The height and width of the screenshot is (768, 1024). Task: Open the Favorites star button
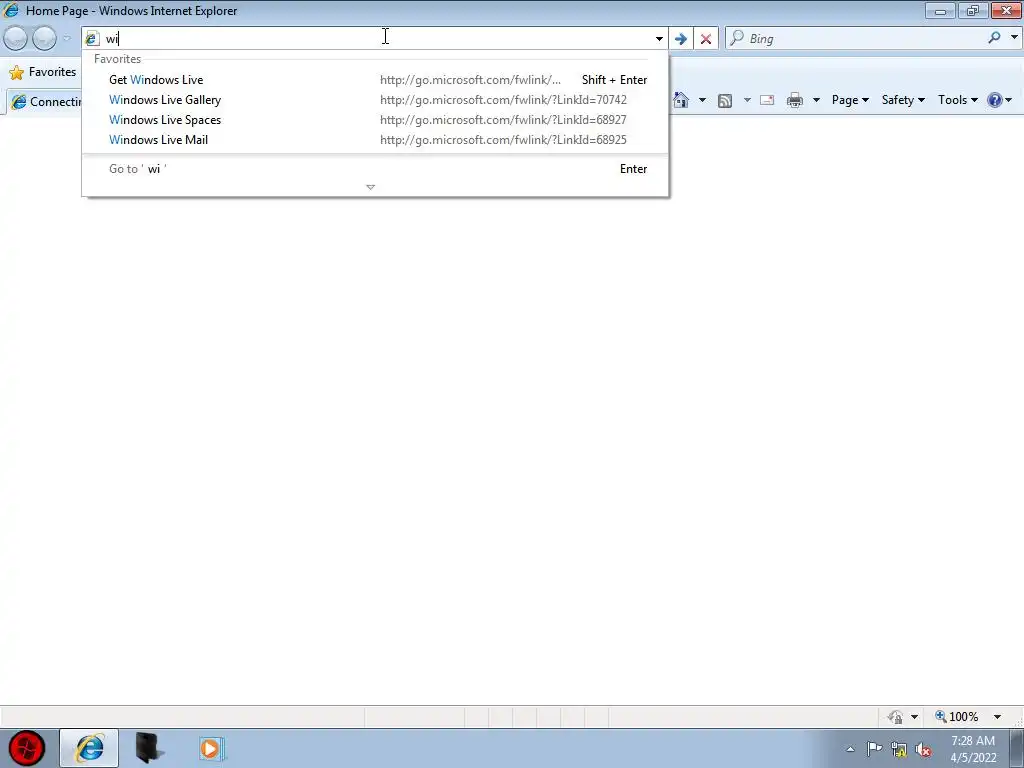[x=42, y=72]
